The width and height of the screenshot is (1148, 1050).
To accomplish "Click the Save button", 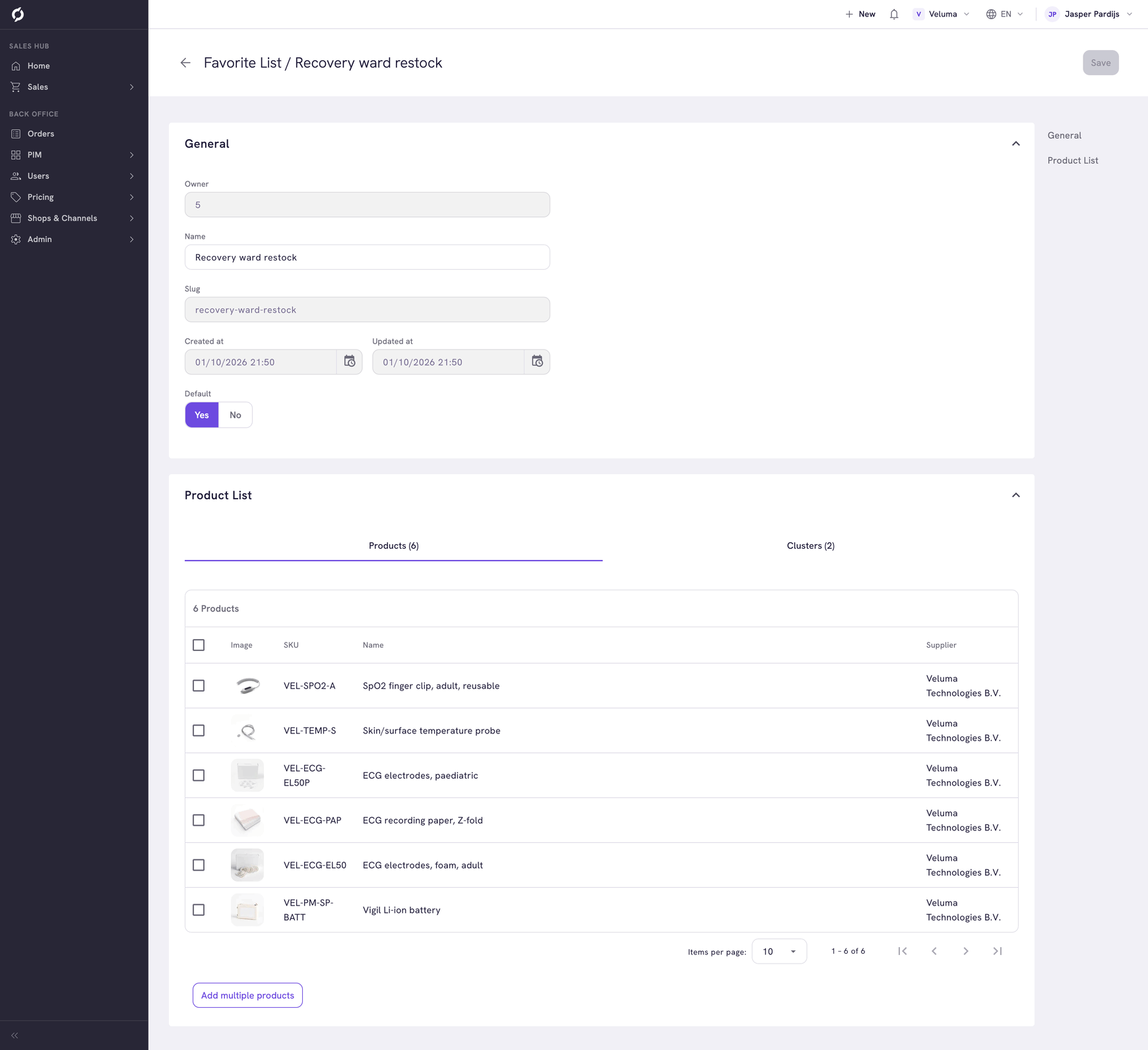I will coord(1100,63).
